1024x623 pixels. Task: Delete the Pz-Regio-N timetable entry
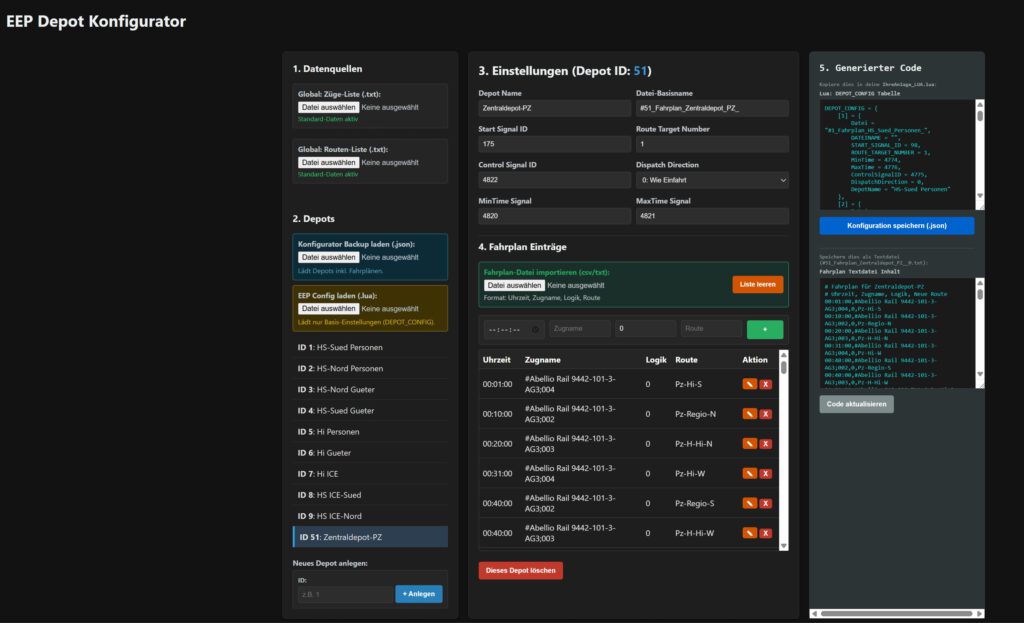(x=765, y=414)
